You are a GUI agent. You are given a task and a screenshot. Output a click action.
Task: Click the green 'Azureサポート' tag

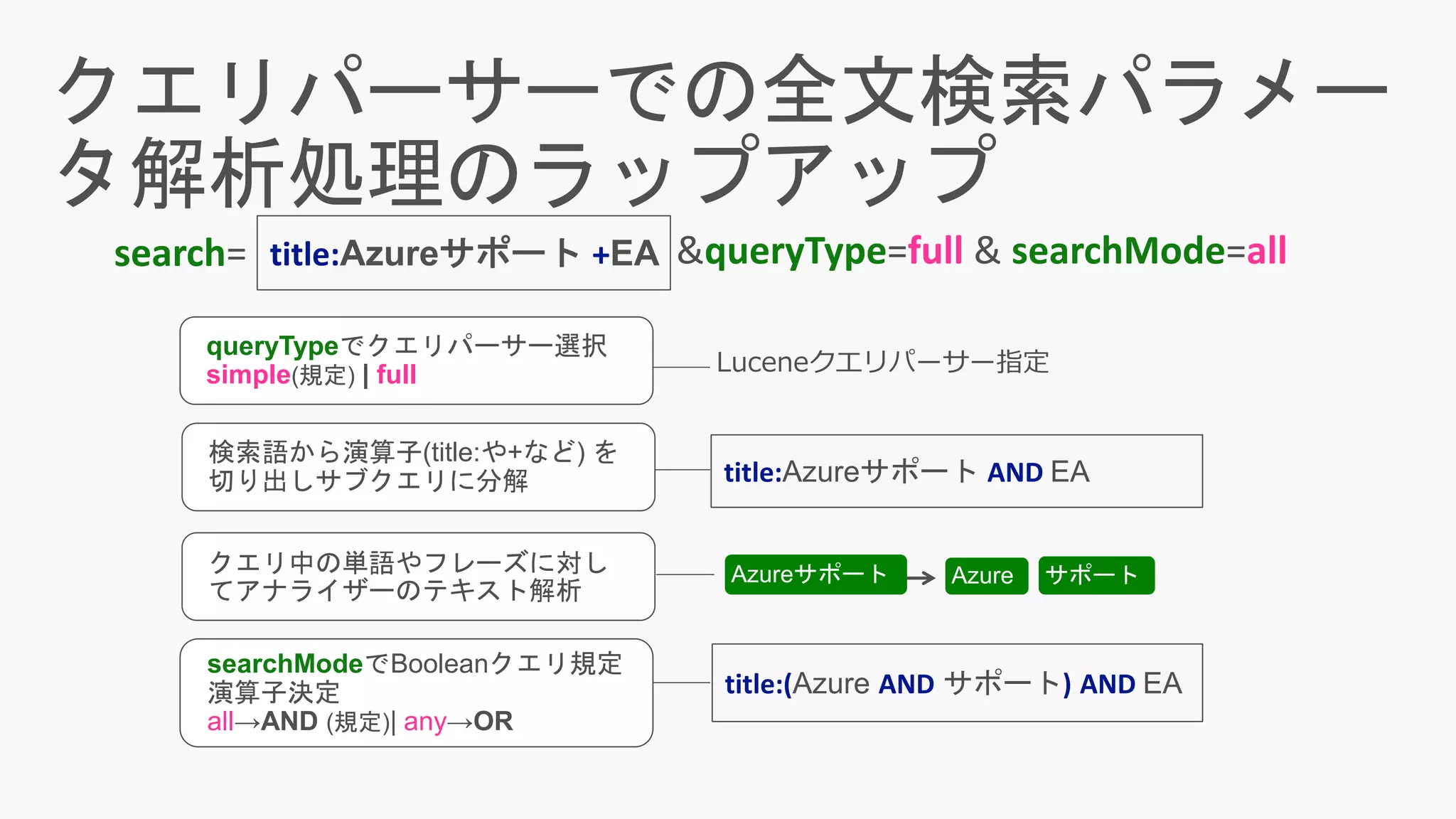(x=815, y=574)
